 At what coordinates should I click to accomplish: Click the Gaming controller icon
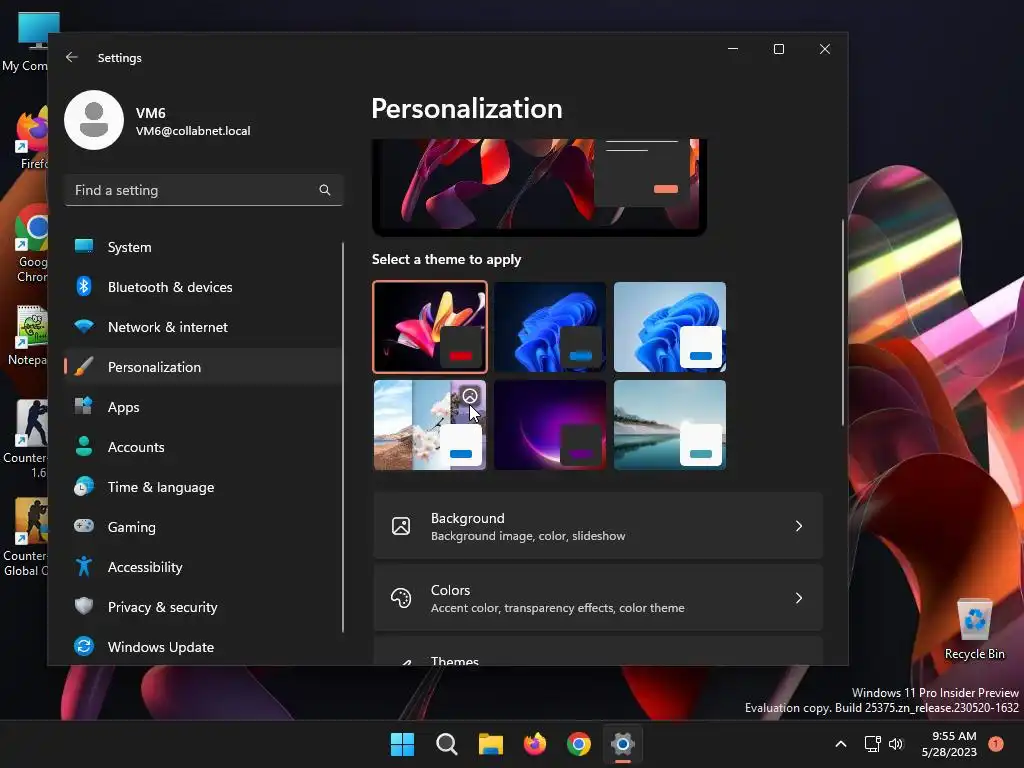pos(84,526)
